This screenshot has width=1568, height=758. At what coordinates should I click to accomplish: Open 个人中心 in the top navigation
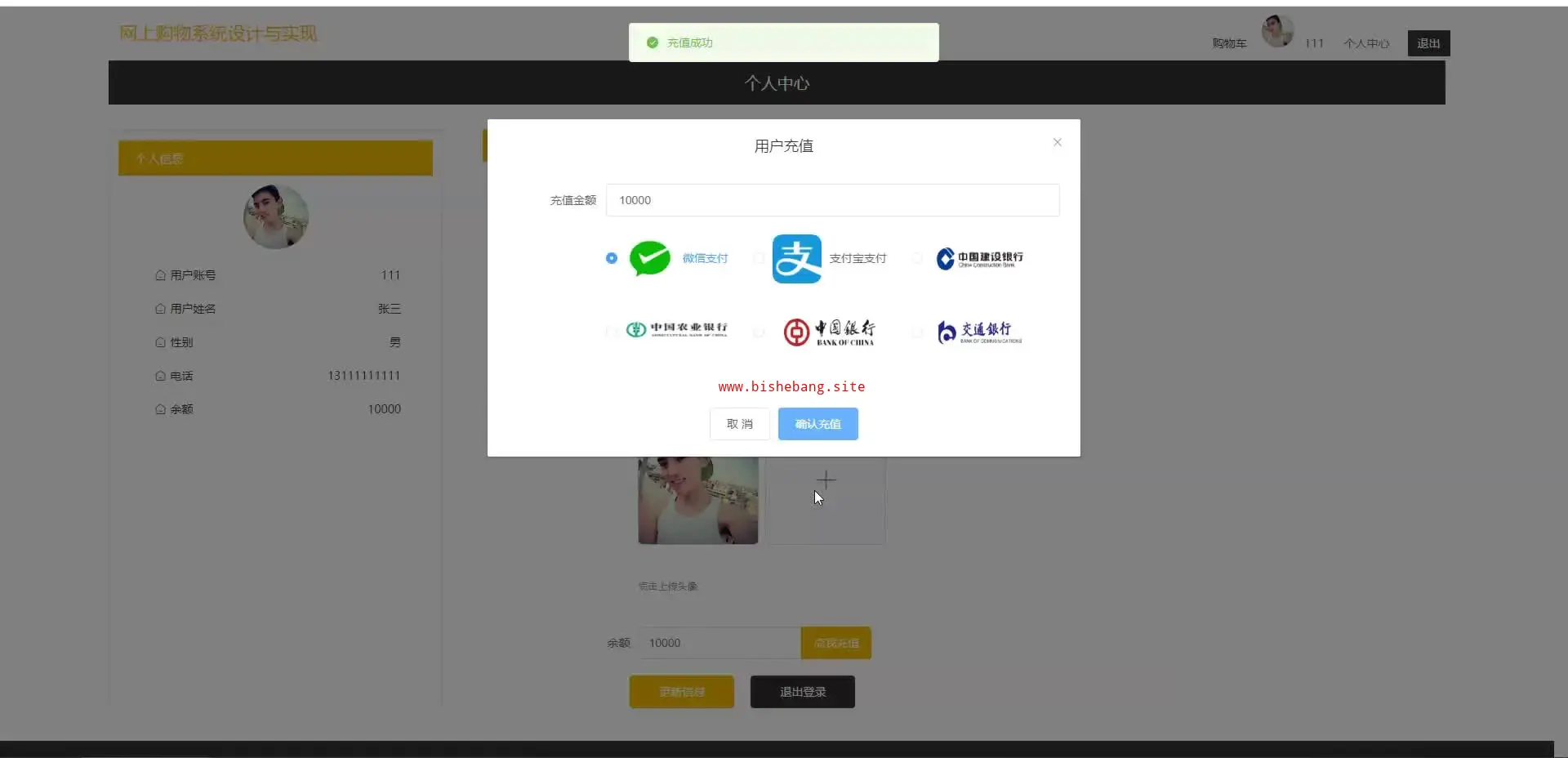[x=1366, y=43]
